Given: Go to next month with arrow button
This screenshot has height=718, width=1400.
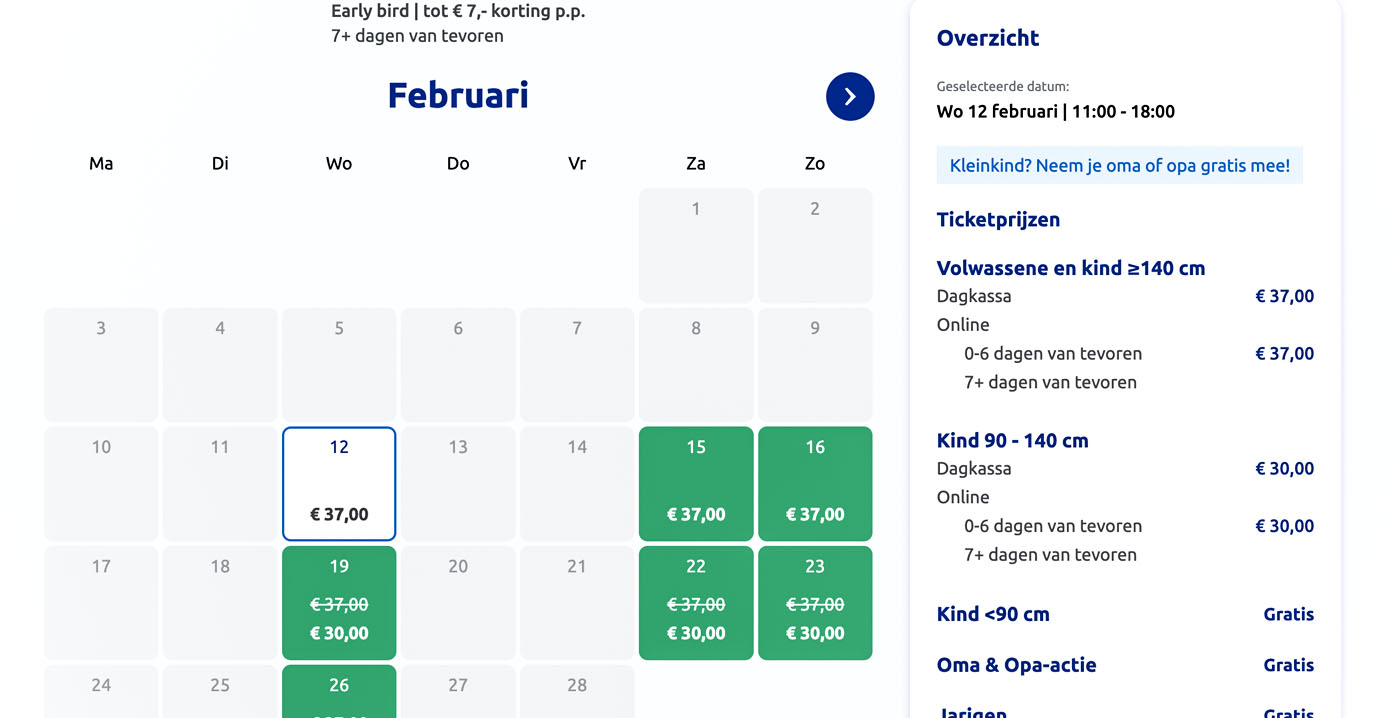Looking at the screenshot, I should click(850, 96).
